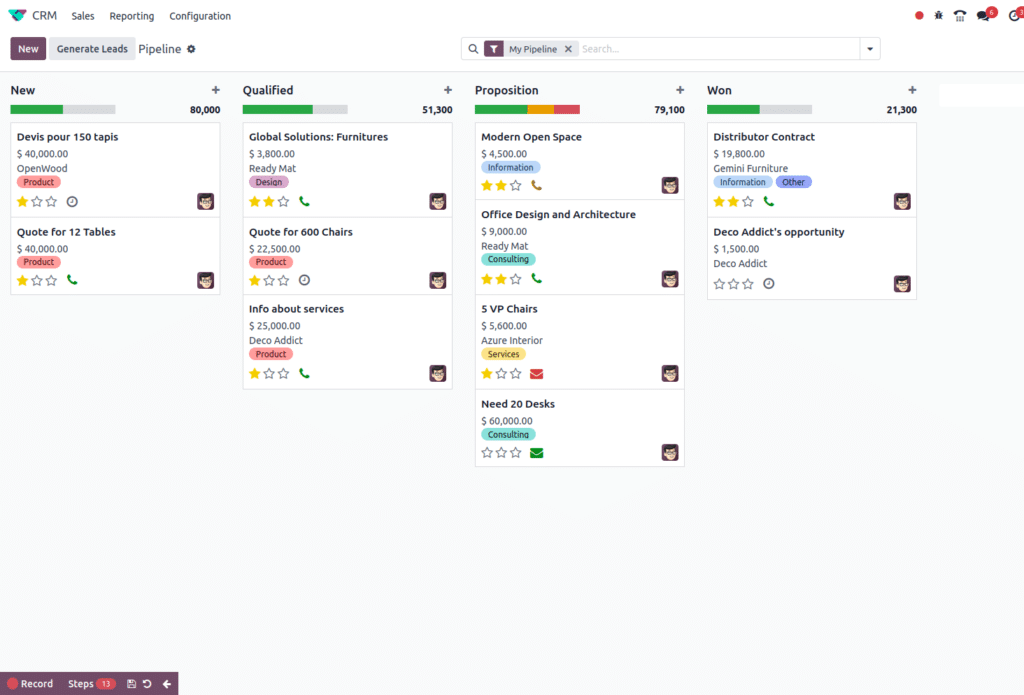
Task: Click the Qualified column title
Action: [268, 90]
